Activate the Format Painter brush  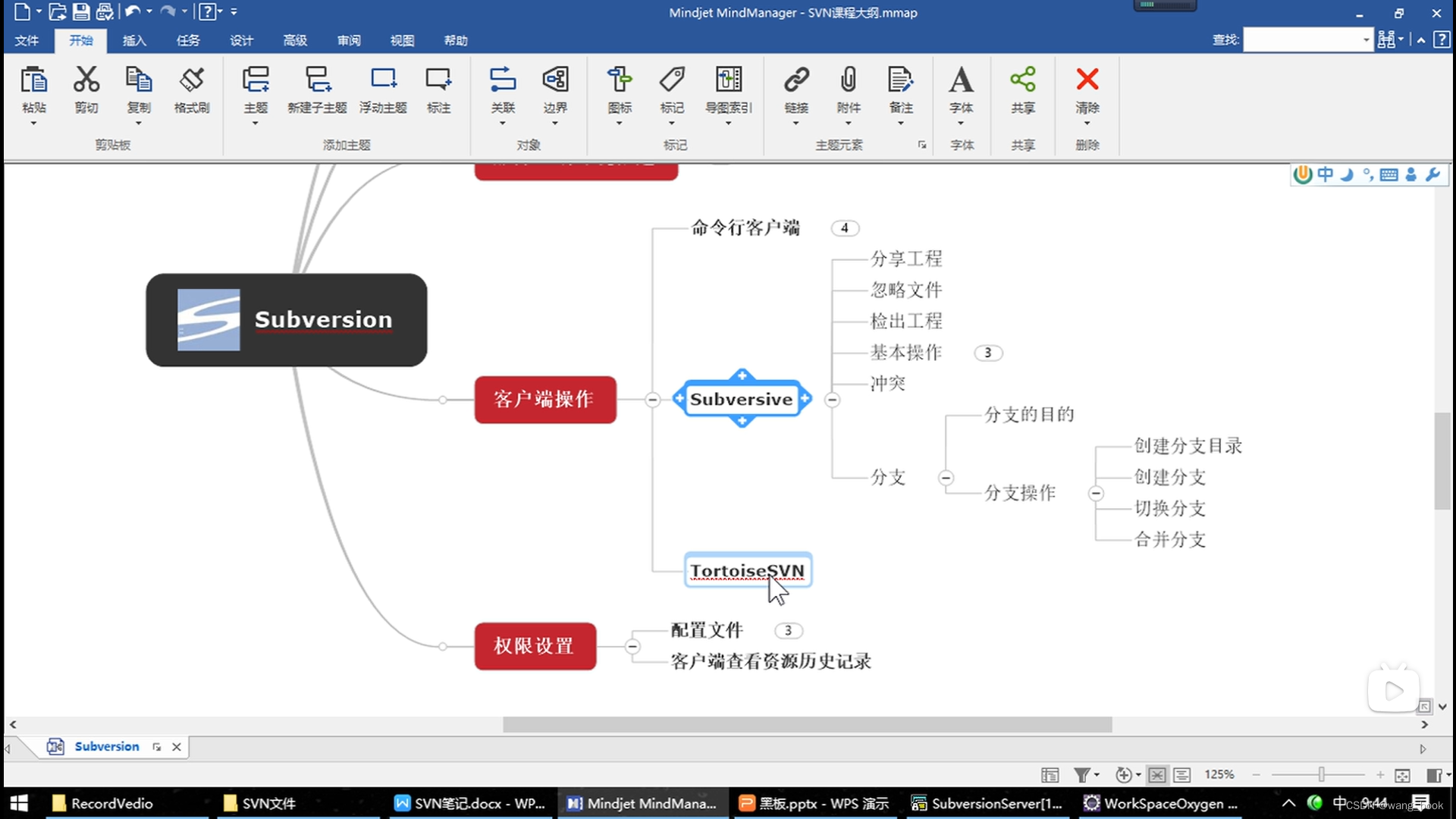point(192,80)
